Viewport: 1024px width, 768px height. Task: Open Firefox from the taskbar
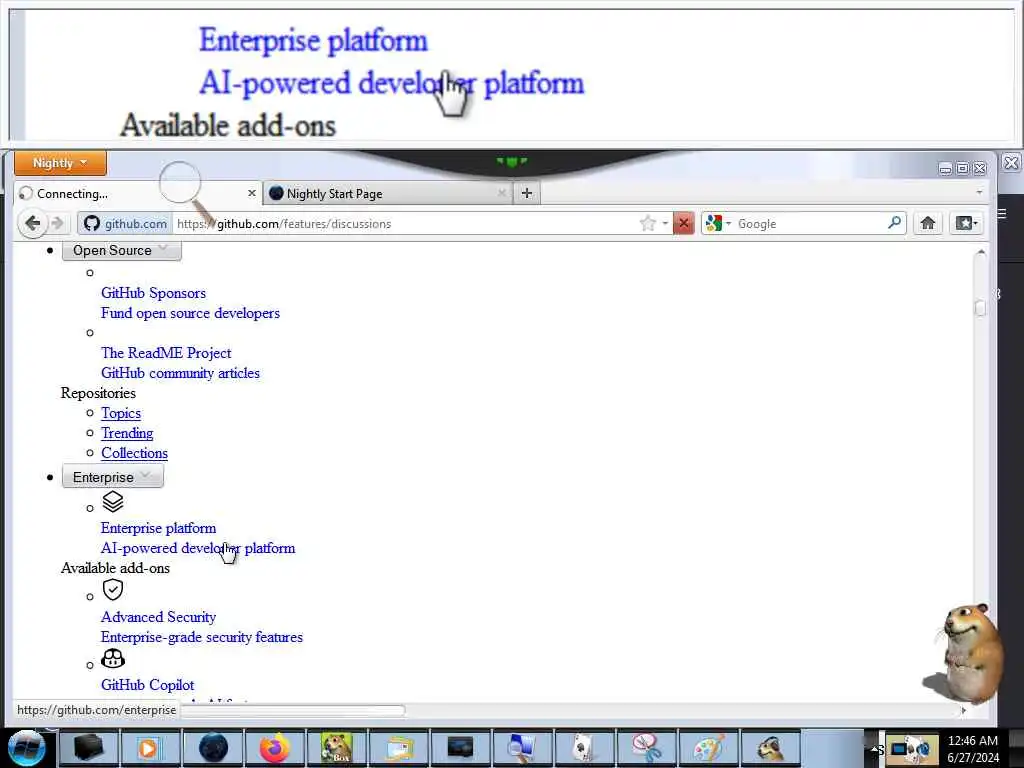[274, 748]
